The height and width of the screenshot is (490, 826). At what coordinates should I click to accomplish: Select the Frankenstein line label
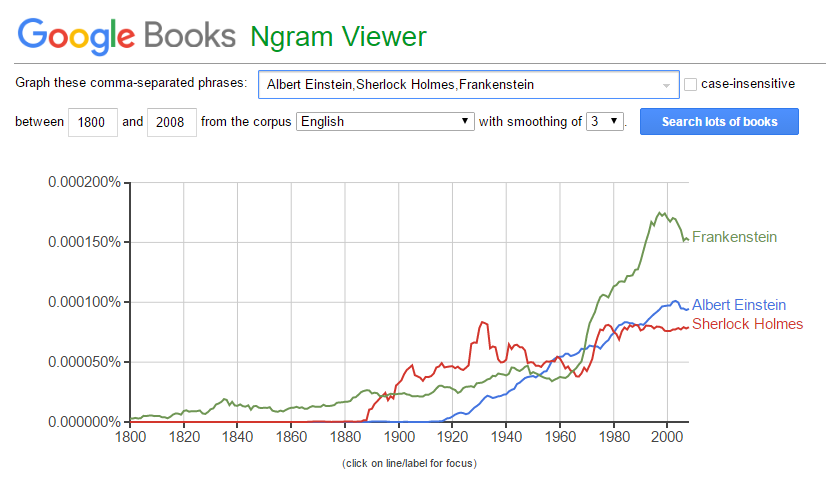tap(734, 237)
